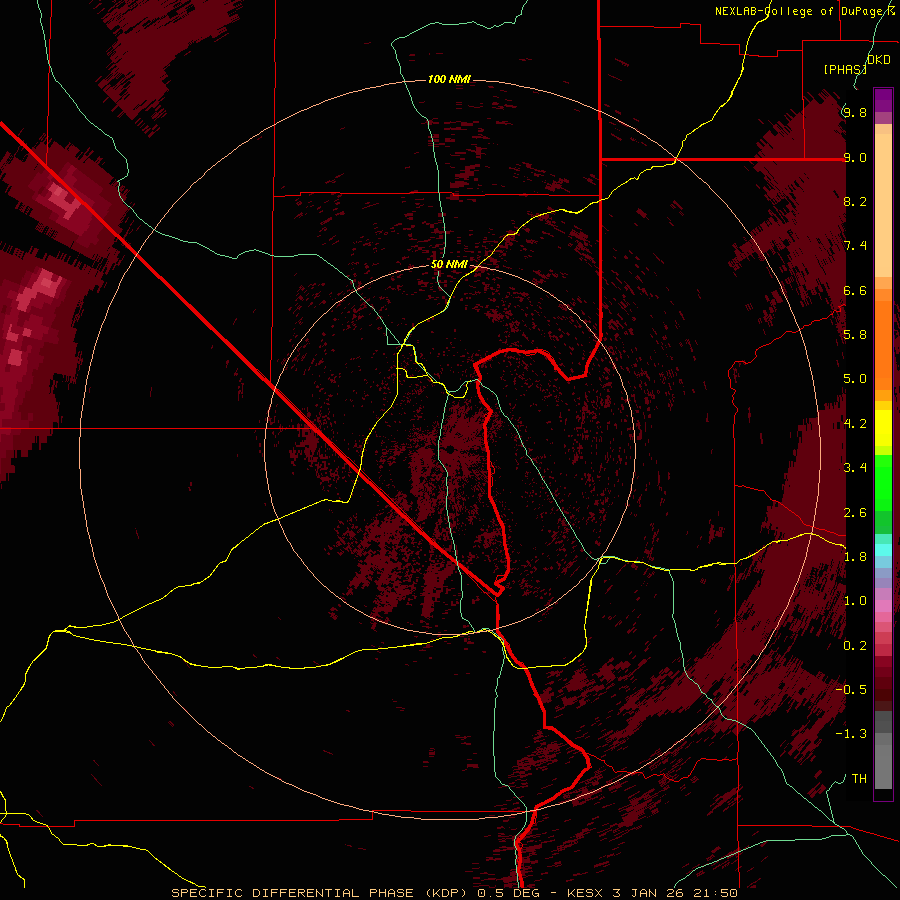
Task: Pick the cyan segment of the color bar
Action: point(883,550)
